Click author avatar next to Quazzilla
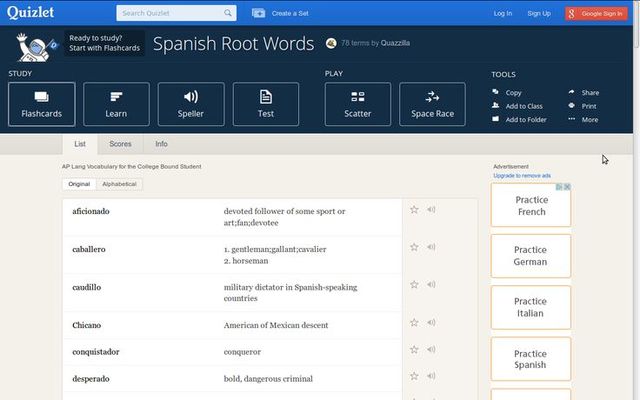 pyautogui.click(x=331, y=43)
